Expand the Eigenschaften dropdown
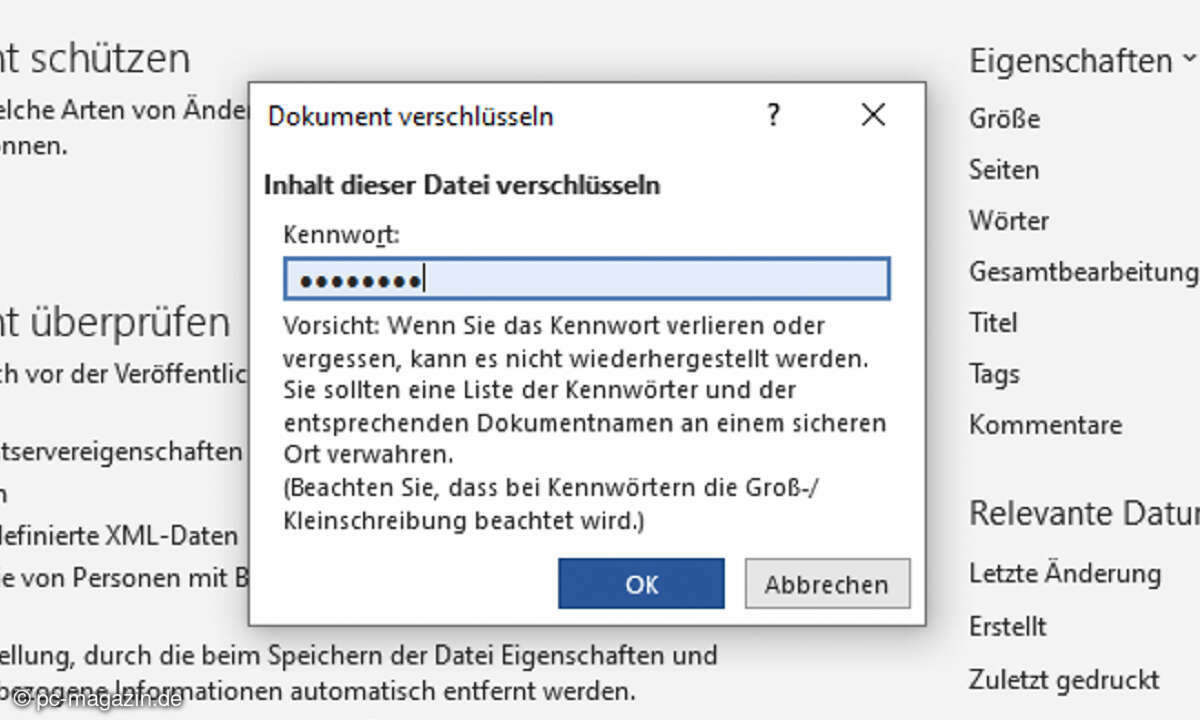The height and width of the screenshot is (720, 1200). [1083, 61]
